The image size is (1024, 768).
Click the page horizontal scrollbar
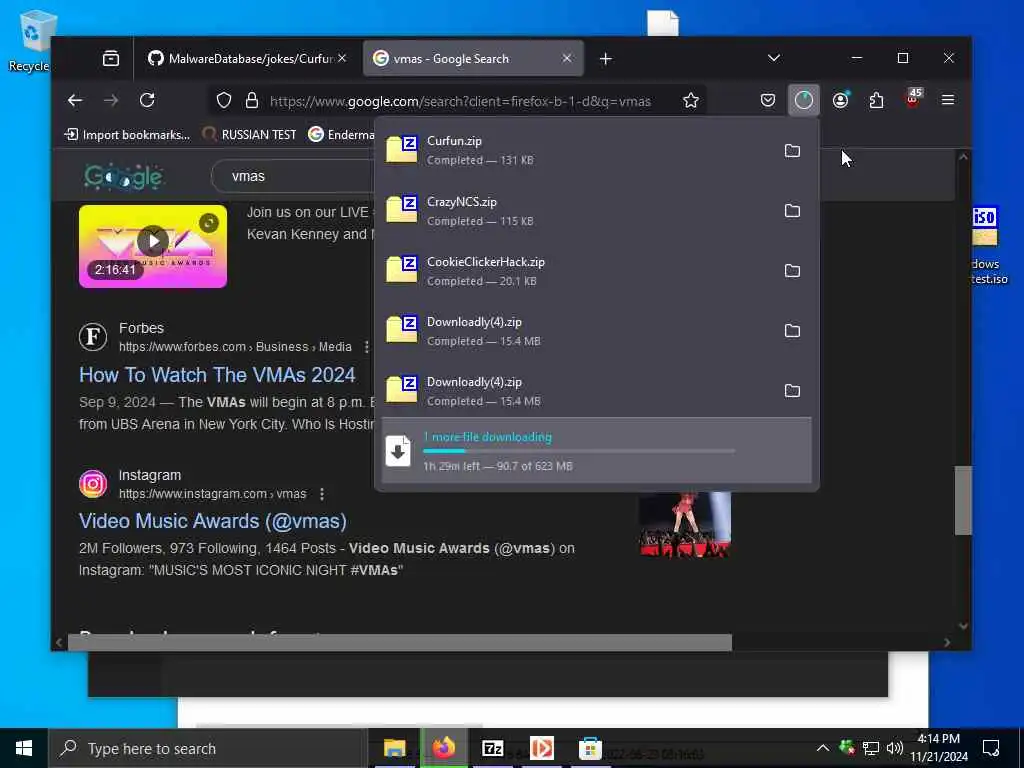point(400,642)
